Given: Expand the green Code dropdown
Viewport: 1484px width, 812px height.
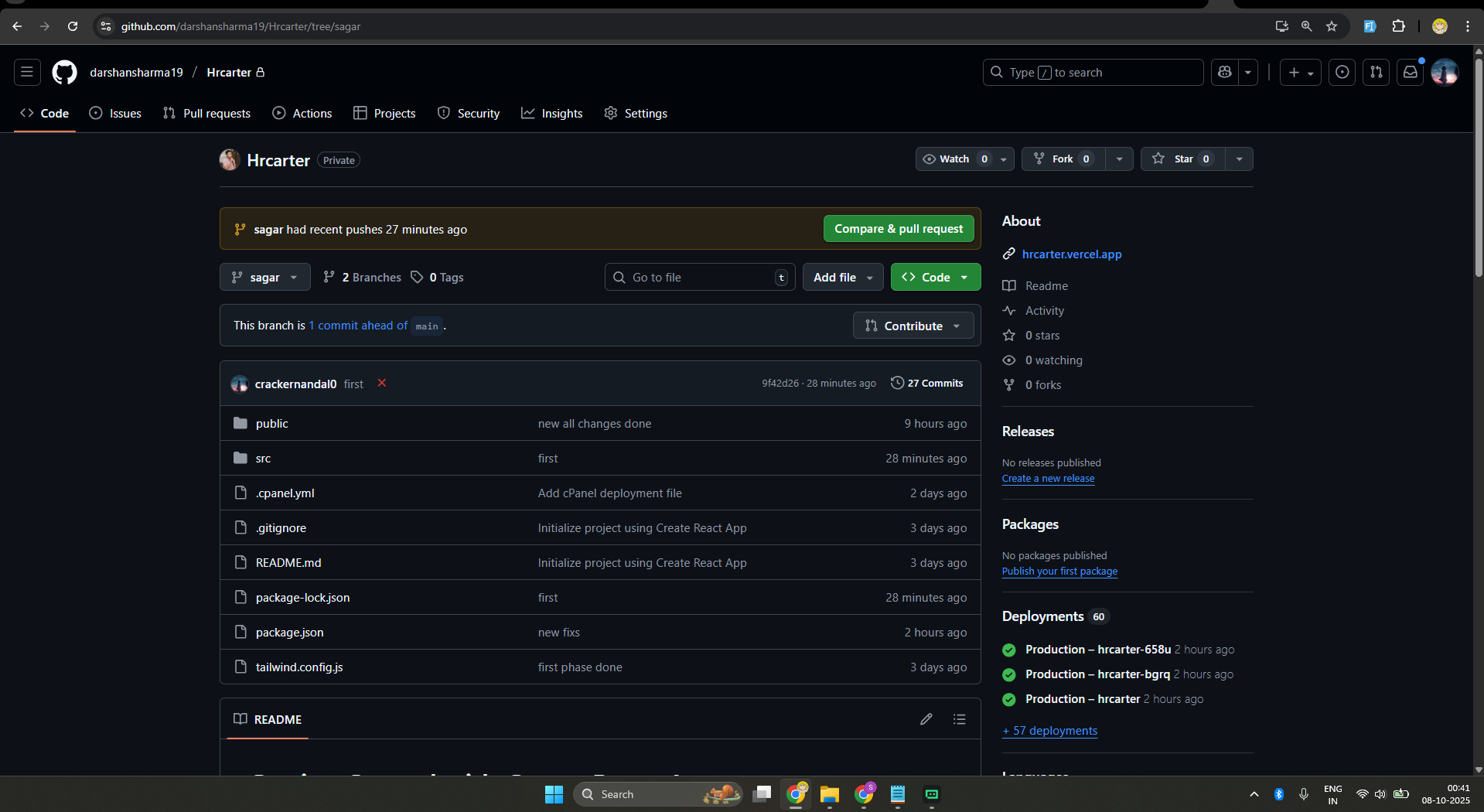Looking at the screenshot, I should coord(935,278).
